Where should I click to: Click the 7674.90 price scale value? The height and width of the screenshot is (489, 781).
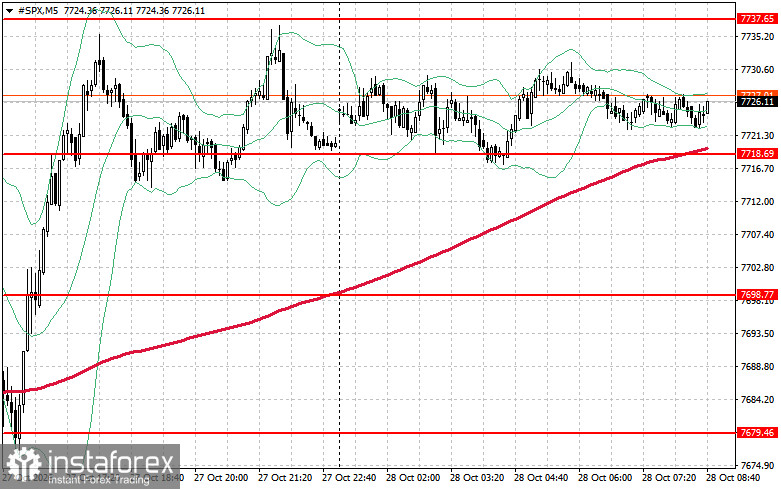758,466
